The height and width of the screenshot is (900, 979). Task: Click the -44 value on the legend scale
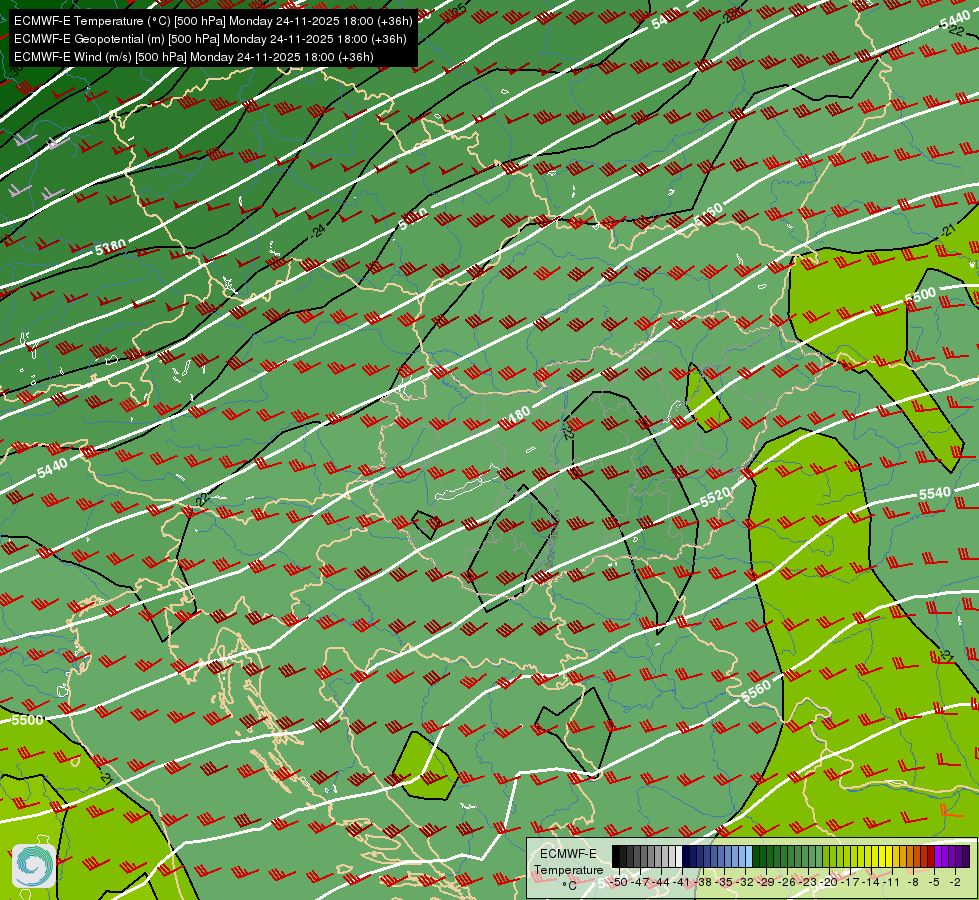click(661, 882)
